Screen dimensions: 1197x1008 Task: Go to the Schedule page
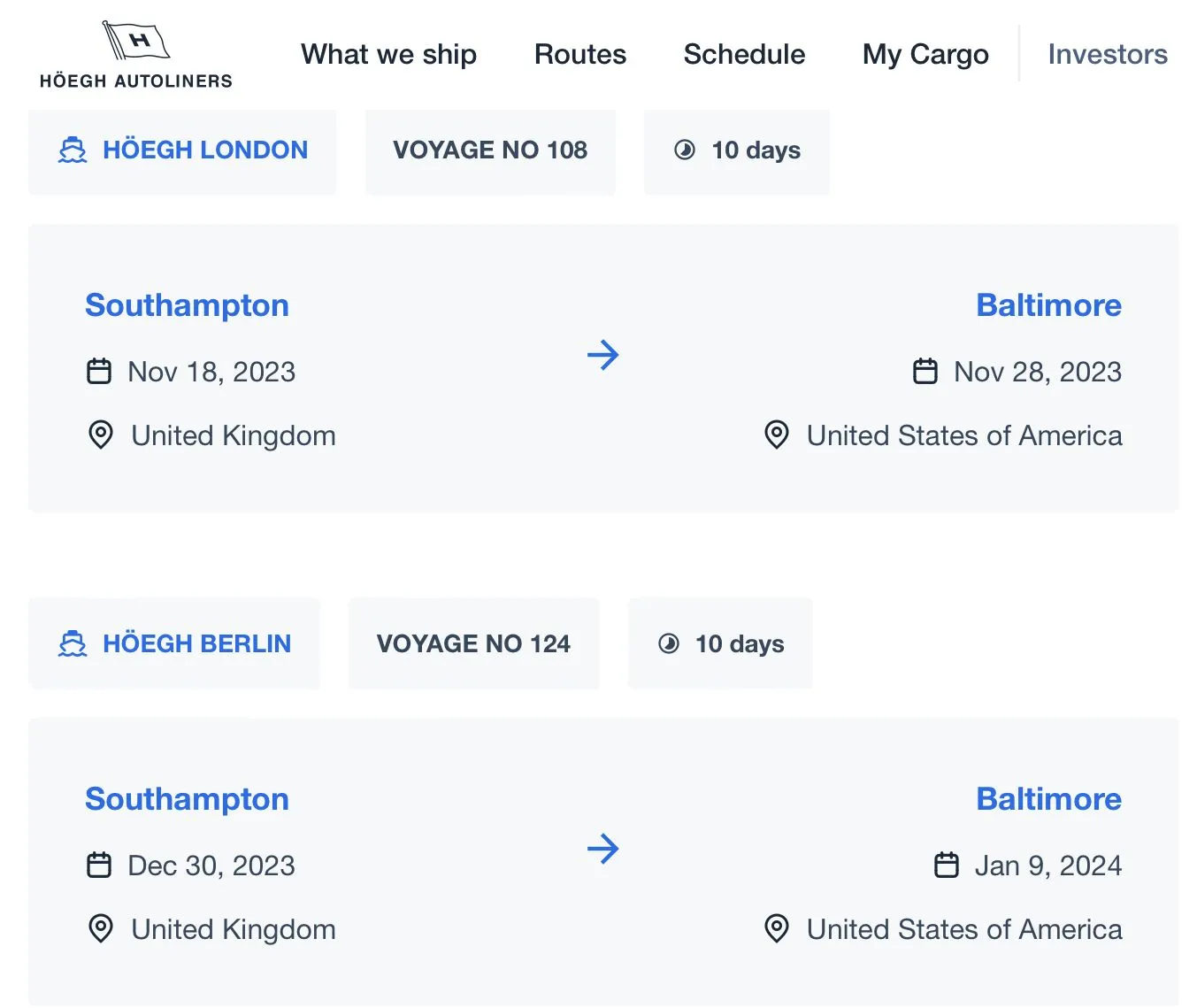click(x=745, y=54)
